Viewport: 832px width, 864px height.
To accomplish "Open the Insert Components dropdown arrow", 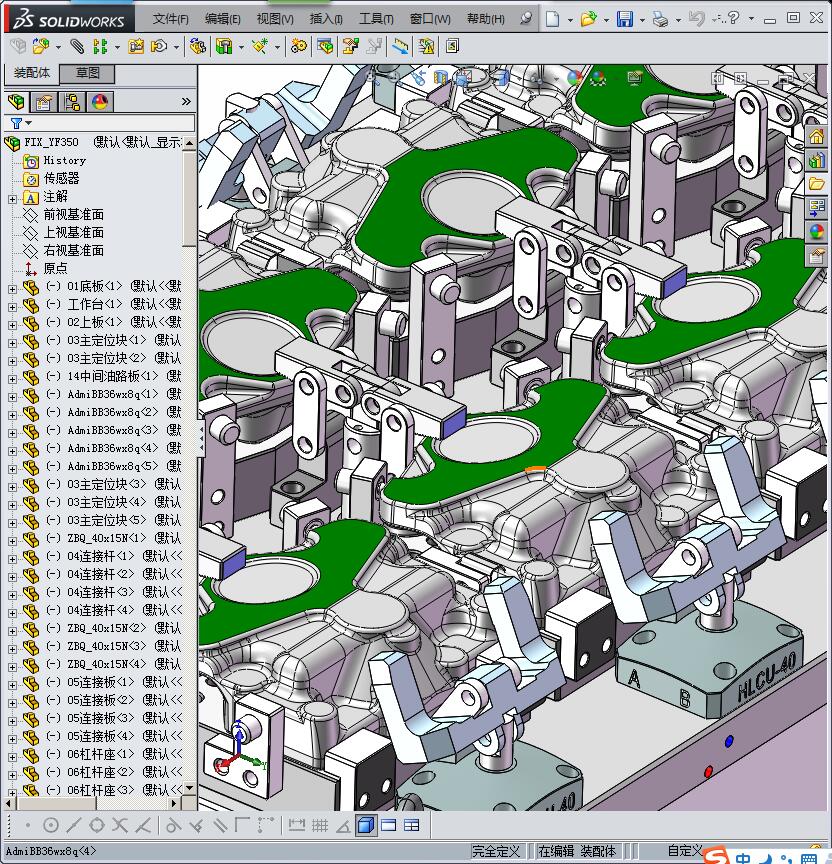I will click(x=58, y=47).
